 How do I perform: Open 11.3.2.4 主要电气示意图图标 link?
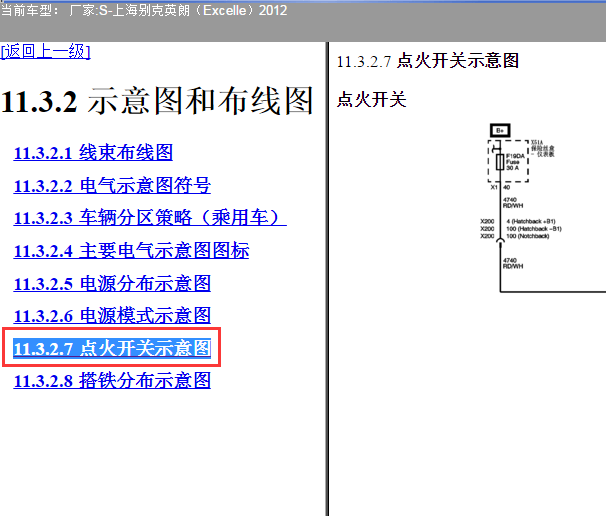[131, 250]
